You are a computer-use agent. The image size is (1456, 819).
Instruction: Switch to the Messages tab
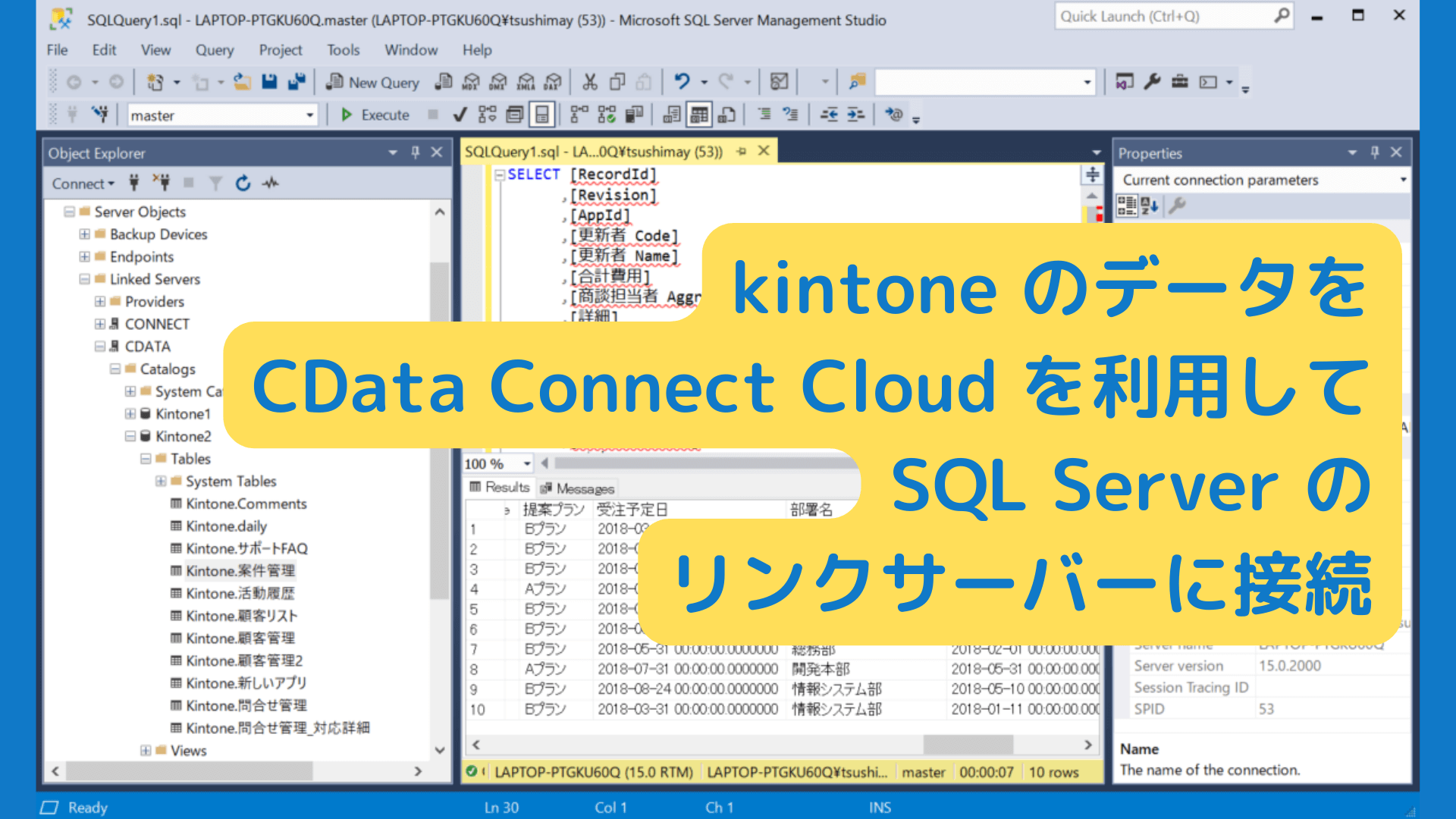[x=577, y=488]
